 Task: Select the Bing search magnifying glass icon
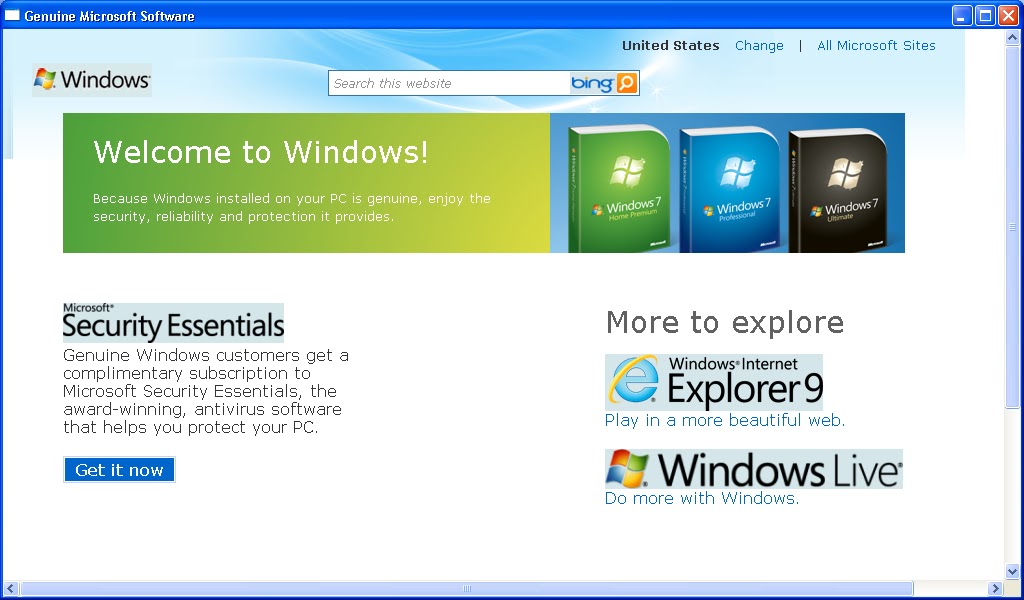[625, 82]
